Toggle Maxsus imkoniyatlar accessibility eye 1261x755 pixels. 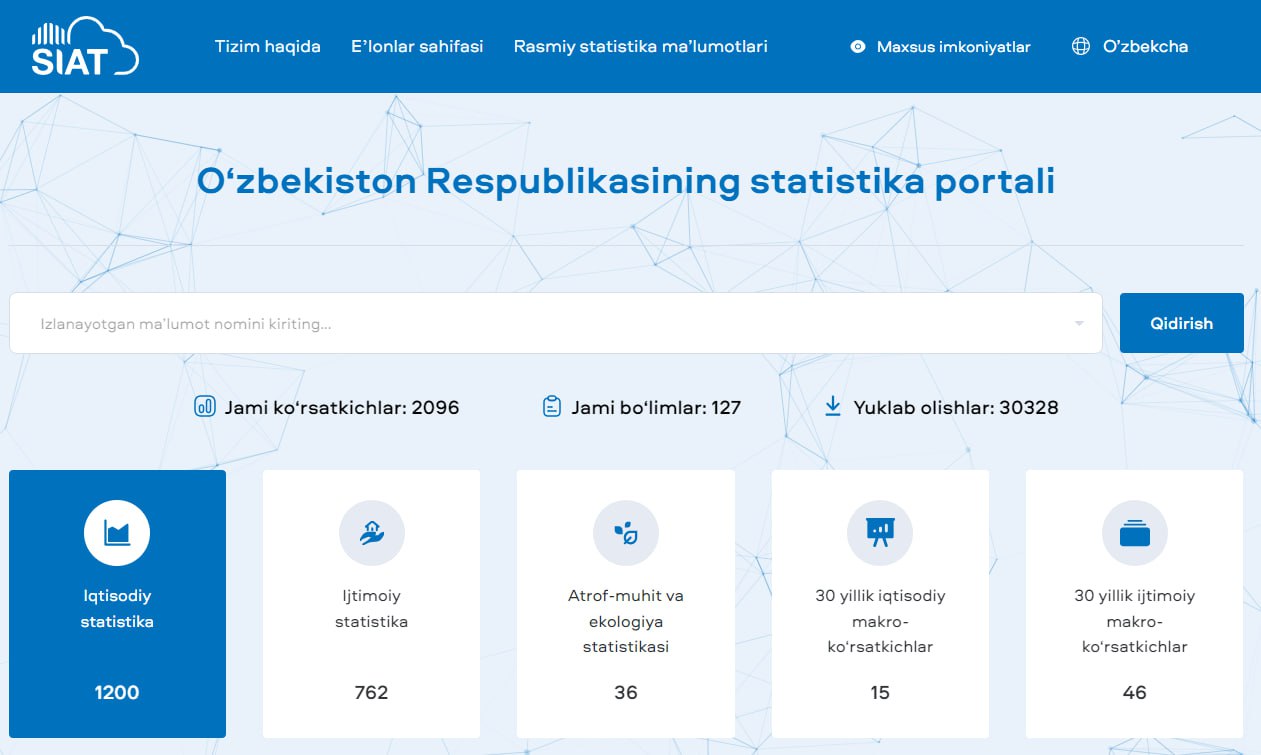(x=857, y=46)
